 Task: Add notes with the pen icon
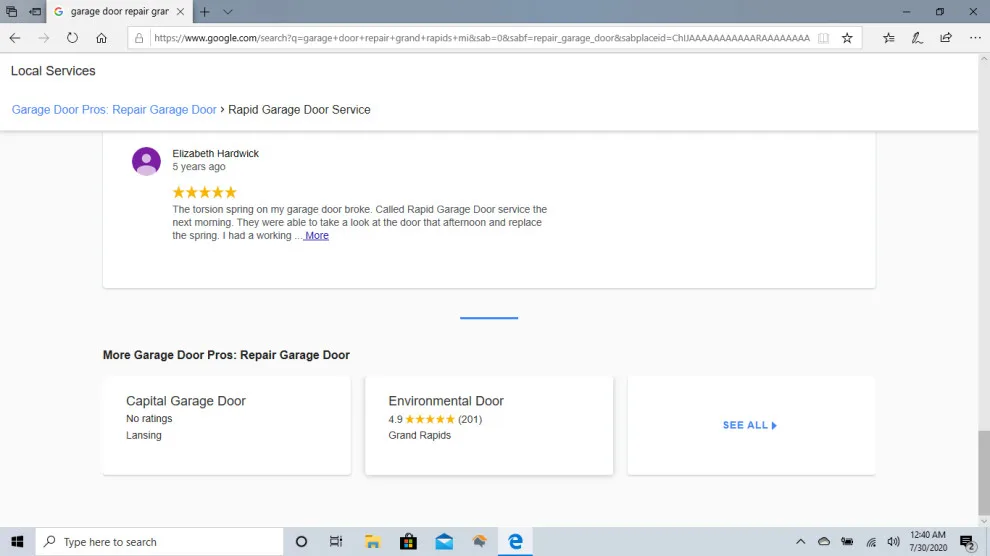click(x=917, y=38)
